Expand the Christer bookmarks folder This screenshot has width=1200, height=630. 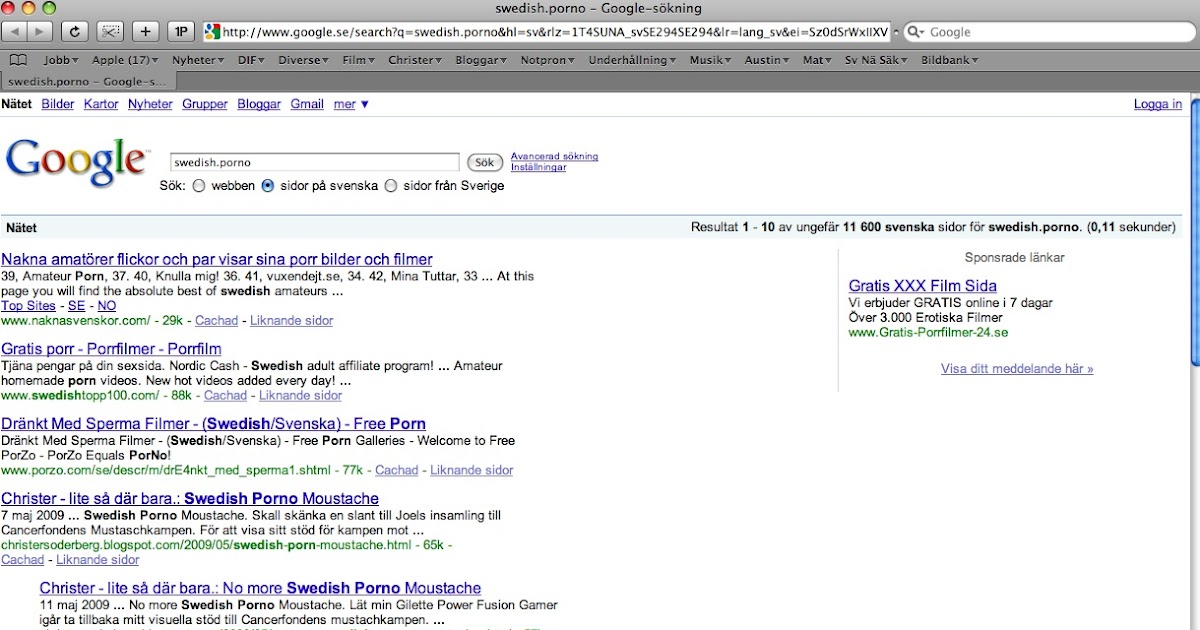point(416,60)
